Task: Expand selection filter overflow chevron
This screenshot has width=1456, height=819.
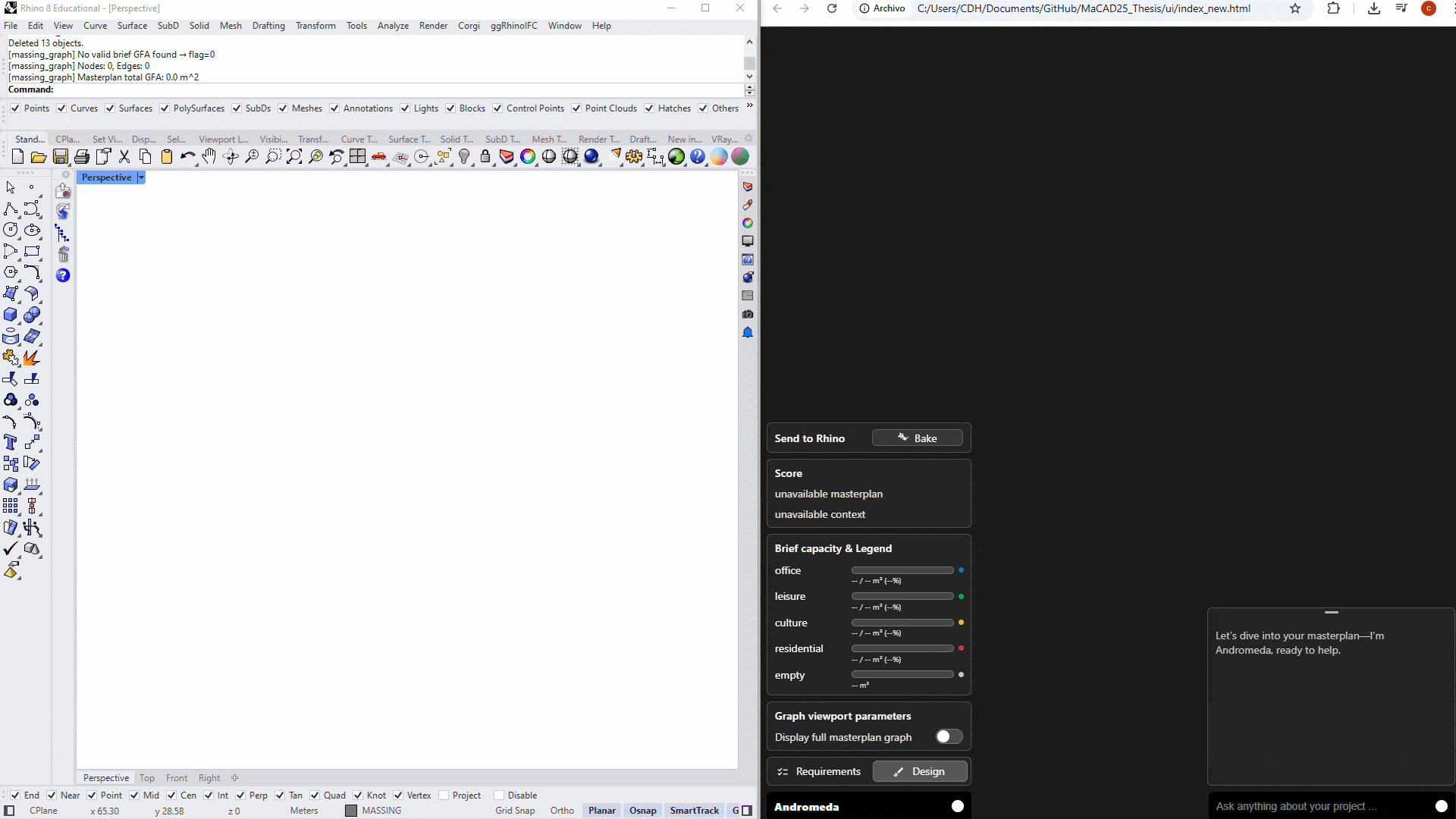Action: click(749, 105)
